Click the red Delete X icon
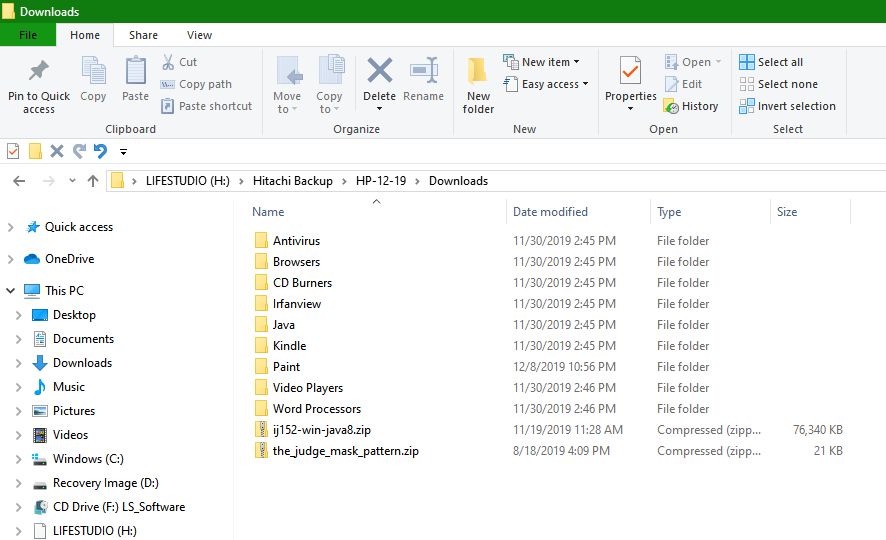The height and width of the screenshot is (540, 886). (380, 71)
